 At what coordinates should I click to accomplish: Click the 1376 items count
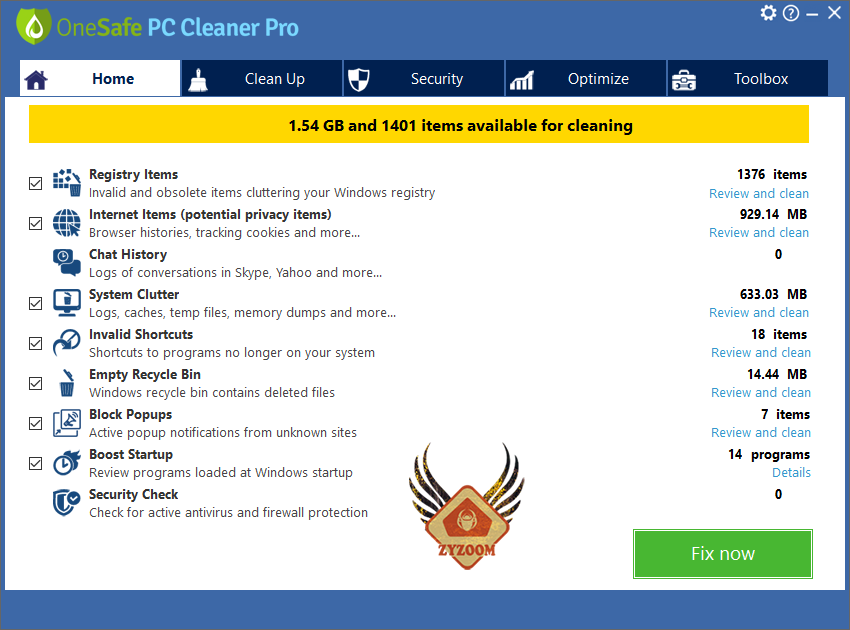point(772,175)
